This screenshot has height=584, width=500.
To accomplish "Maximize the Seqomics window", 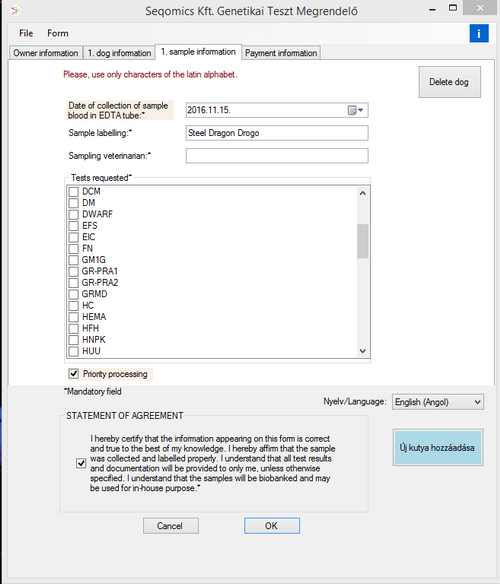I will 453,8.
